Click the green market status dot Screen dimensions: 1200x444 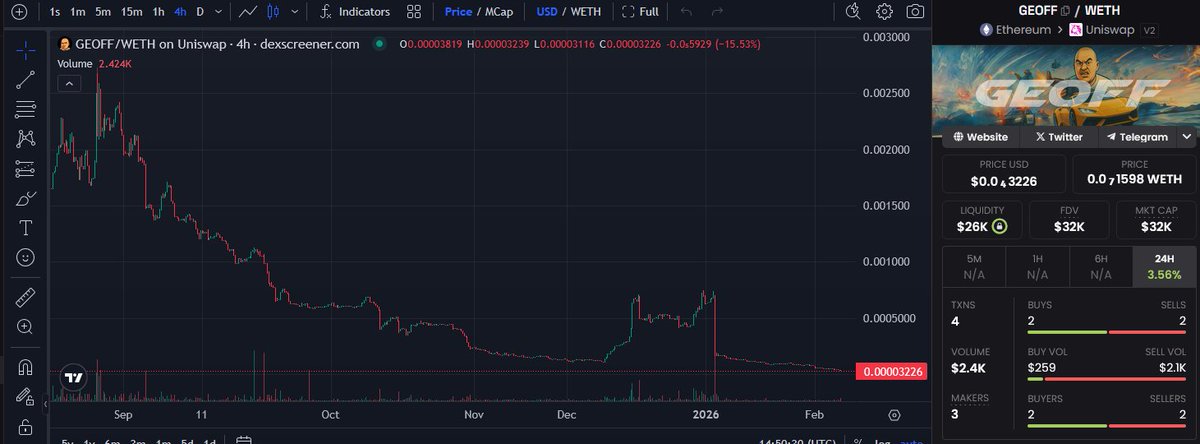[x=379, y=44]
